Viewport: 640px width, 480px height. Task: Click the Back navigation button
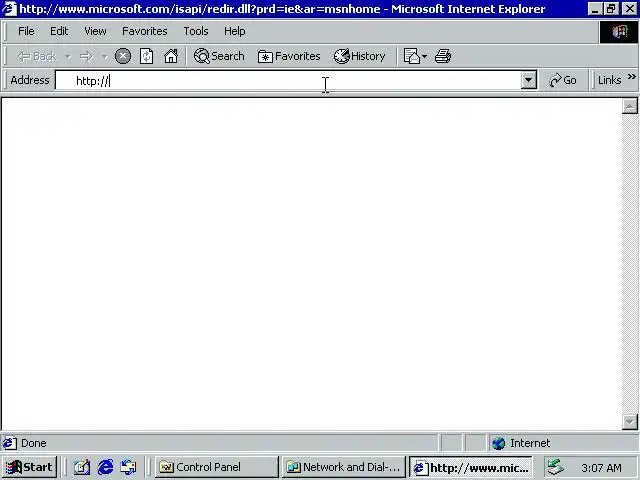(37, 56)
